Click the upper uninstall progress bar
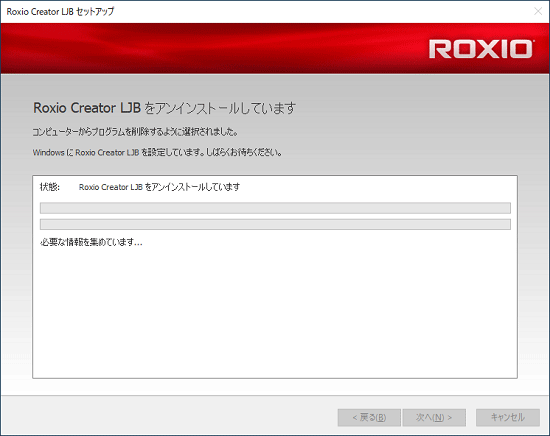 coord(275,208)
